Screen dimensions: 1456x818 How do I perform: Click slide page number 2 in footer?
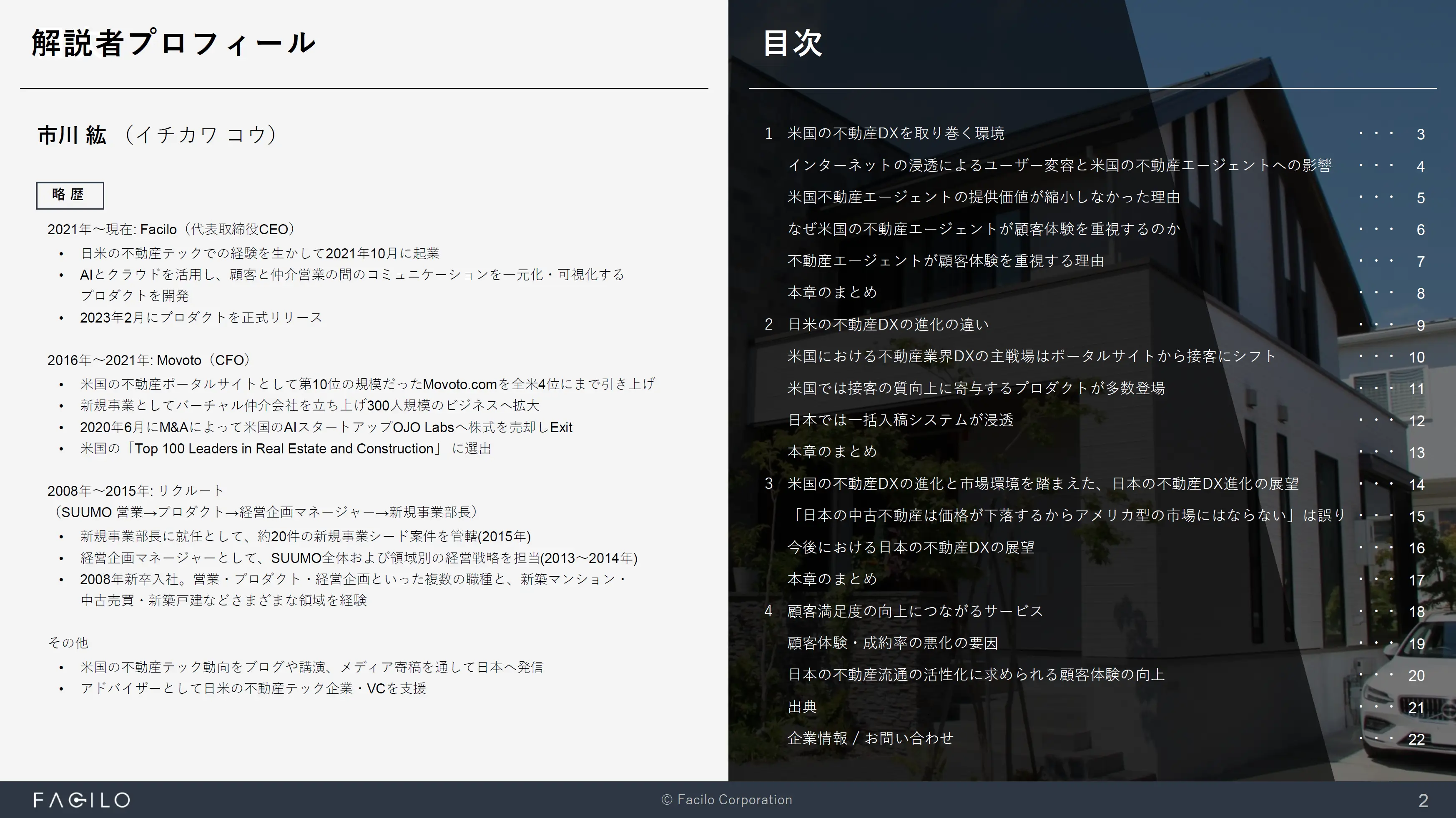[1423, 800]
